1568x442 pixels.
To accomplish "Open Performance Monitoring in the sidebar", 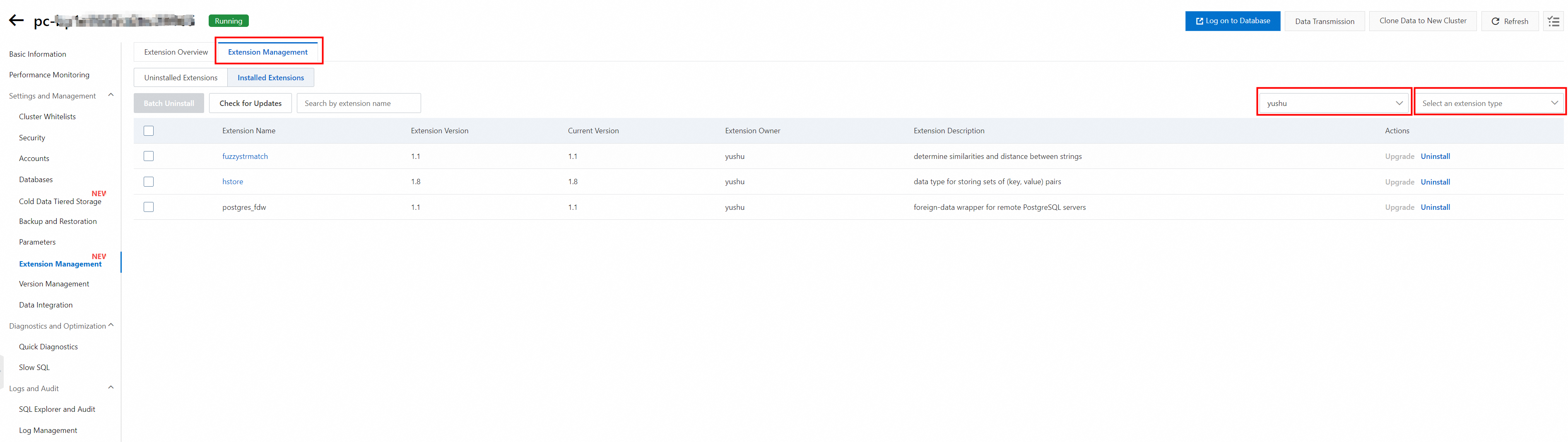I will pos(49,75).
